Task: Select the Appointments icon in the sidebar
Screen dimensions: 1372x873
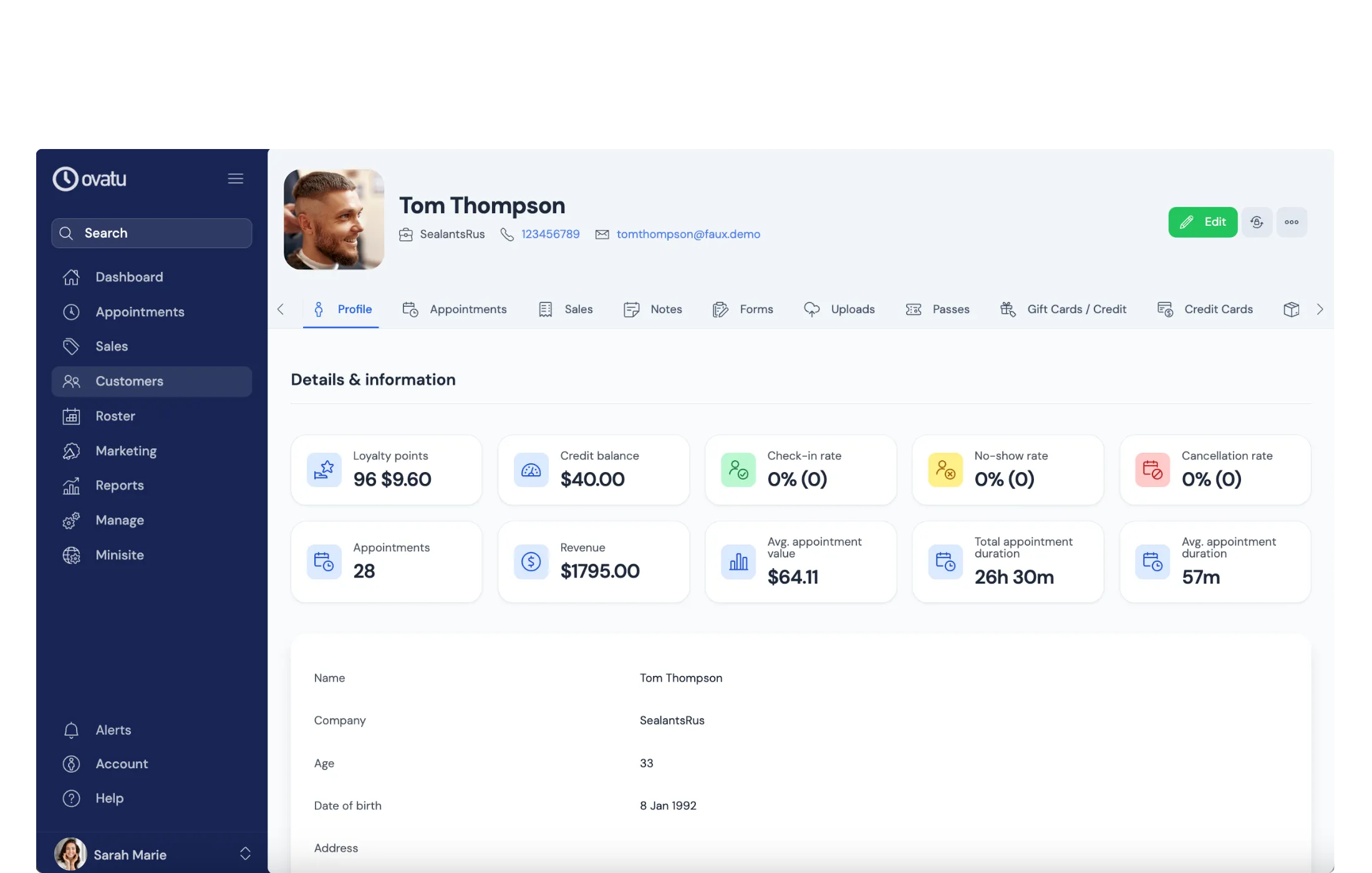Action: click(x=72, y=312)
